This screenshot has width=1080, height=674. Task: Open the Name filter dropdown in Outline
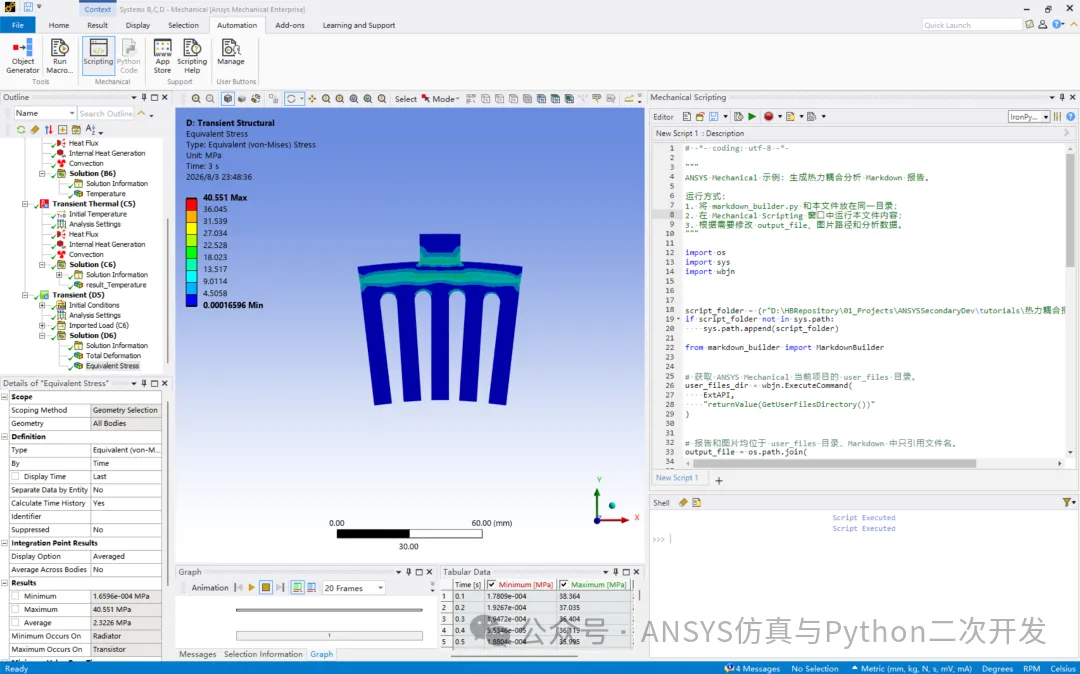coord(45,113)
